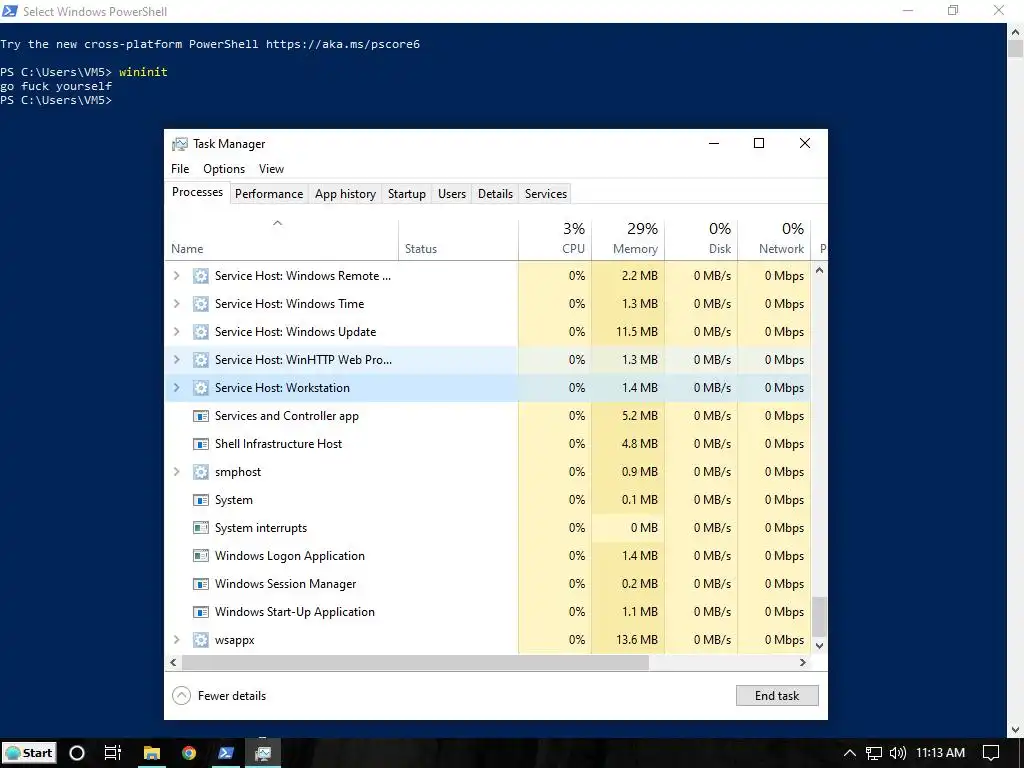The width and height of the screenshot is (1024, 768).
Task: Click the Services and Controller app icon
Action: point(200,416)
